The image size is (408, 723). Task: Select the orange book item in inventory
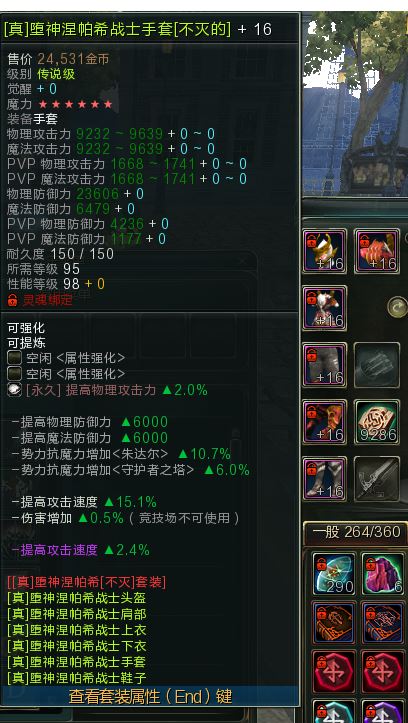pos(334,622)
